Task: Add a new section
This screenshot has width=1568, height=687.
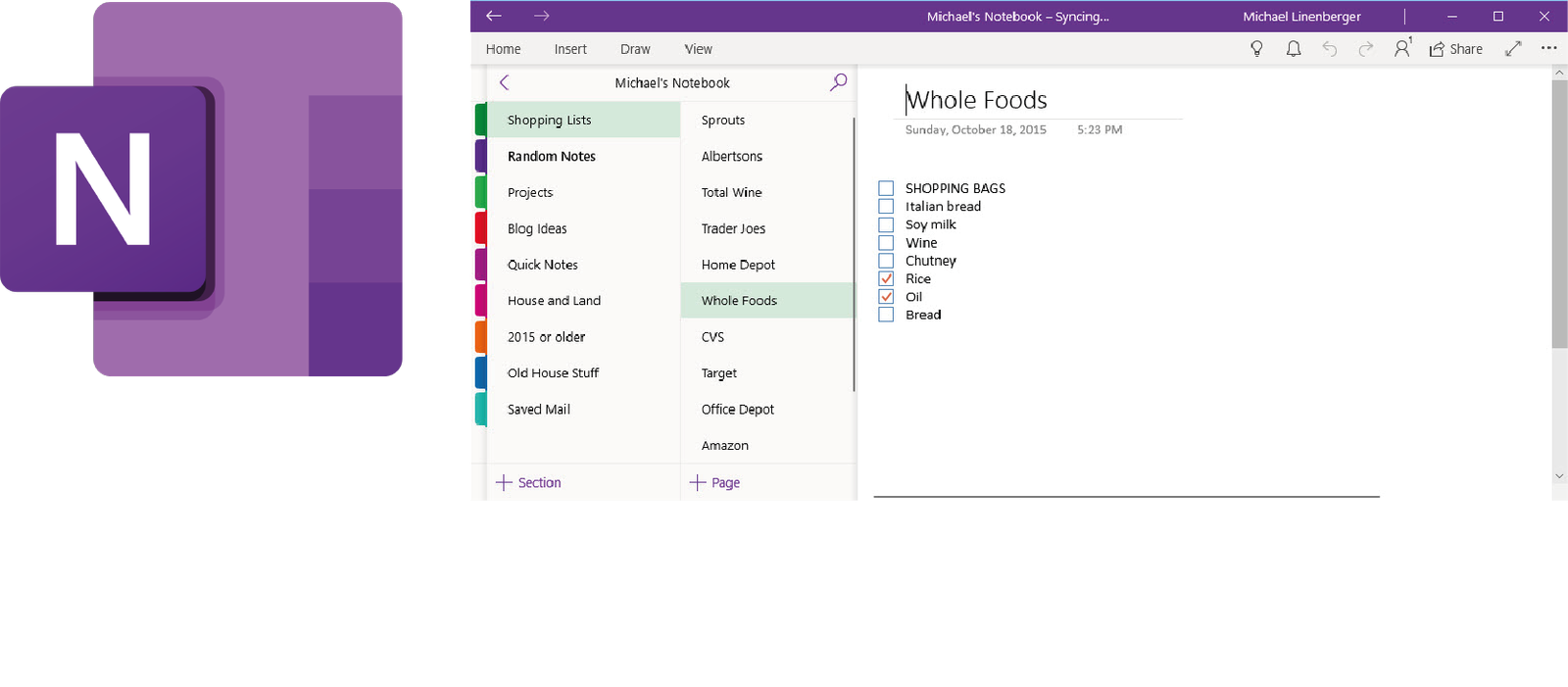Action: (x=529, y=482)
